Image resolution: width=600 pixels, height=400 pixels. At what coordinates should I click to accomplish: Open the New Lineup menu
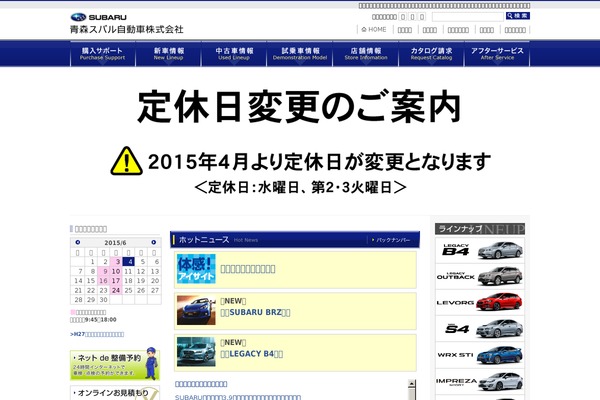click(168, 54)
